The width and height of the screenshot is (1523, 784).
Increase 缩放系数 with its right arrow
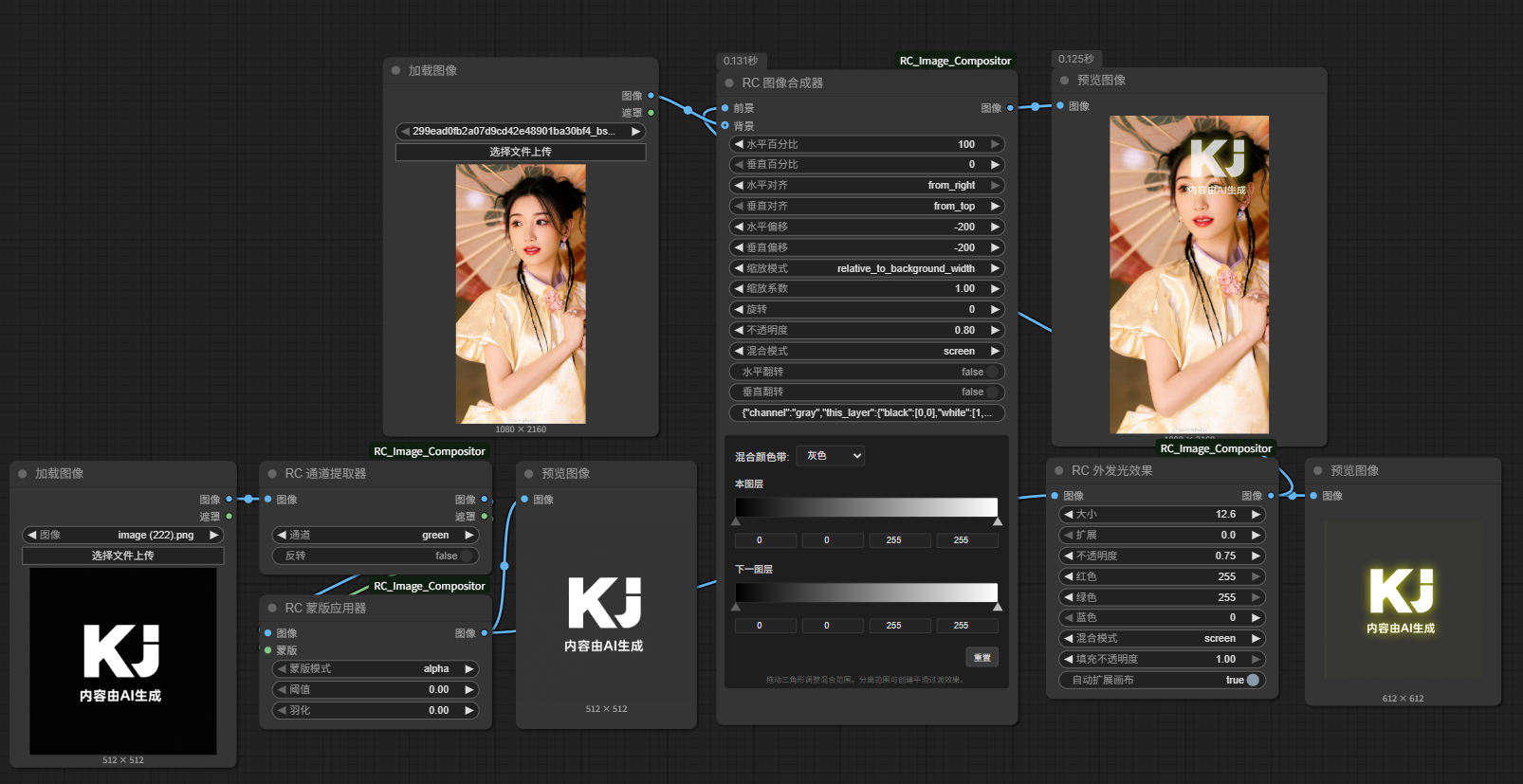(x=995, y=289)
